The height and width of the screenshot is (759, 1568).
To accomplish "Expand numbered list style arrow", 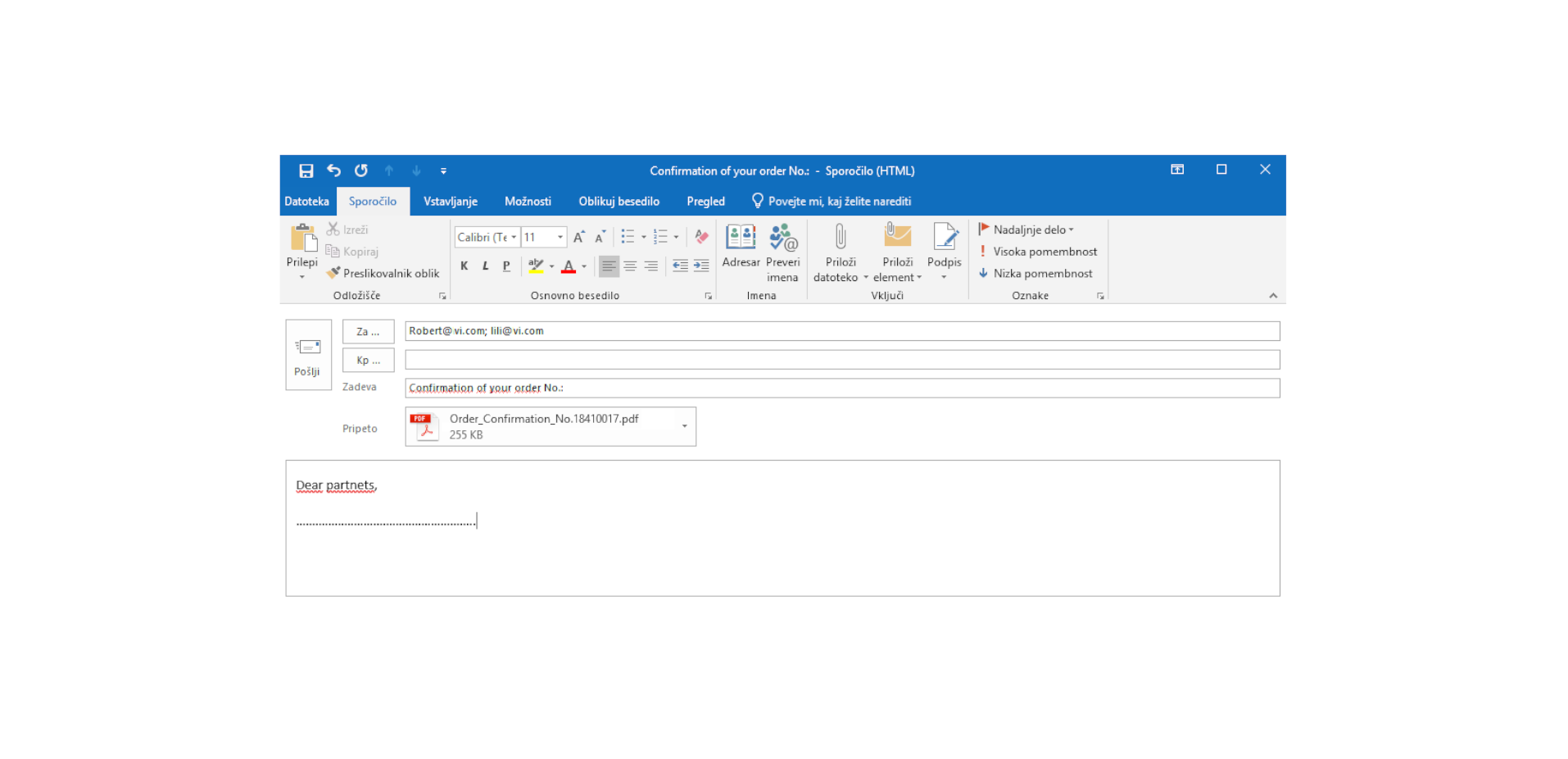I will pos(676,237).
